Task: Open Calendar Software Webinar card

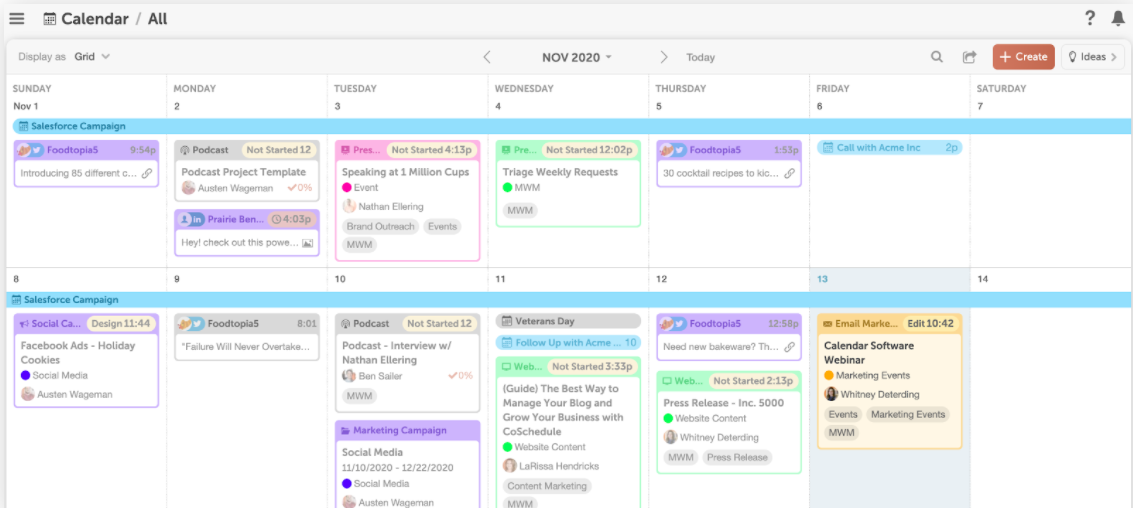Action: click(868, 352)
